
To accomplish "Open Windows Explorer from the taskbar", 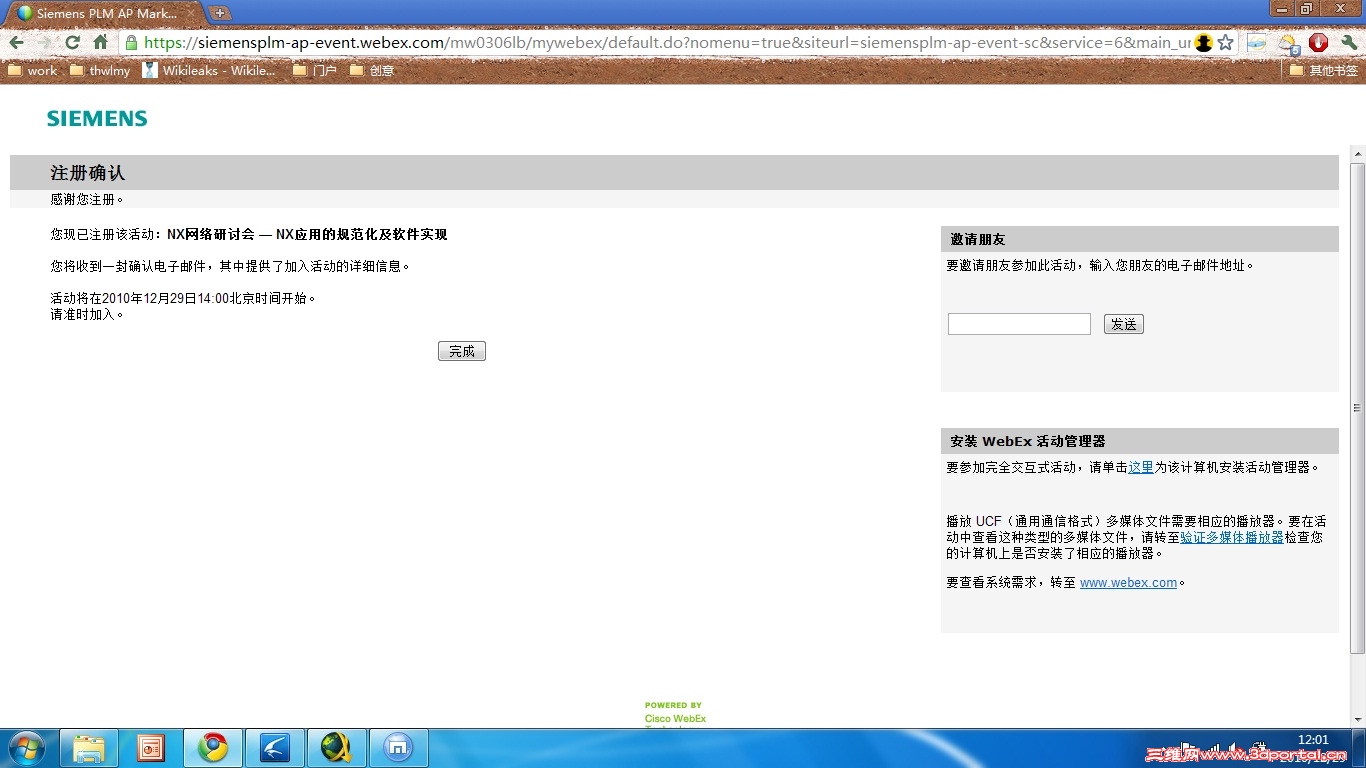I will pyautogui.click(x=89, y=748).
